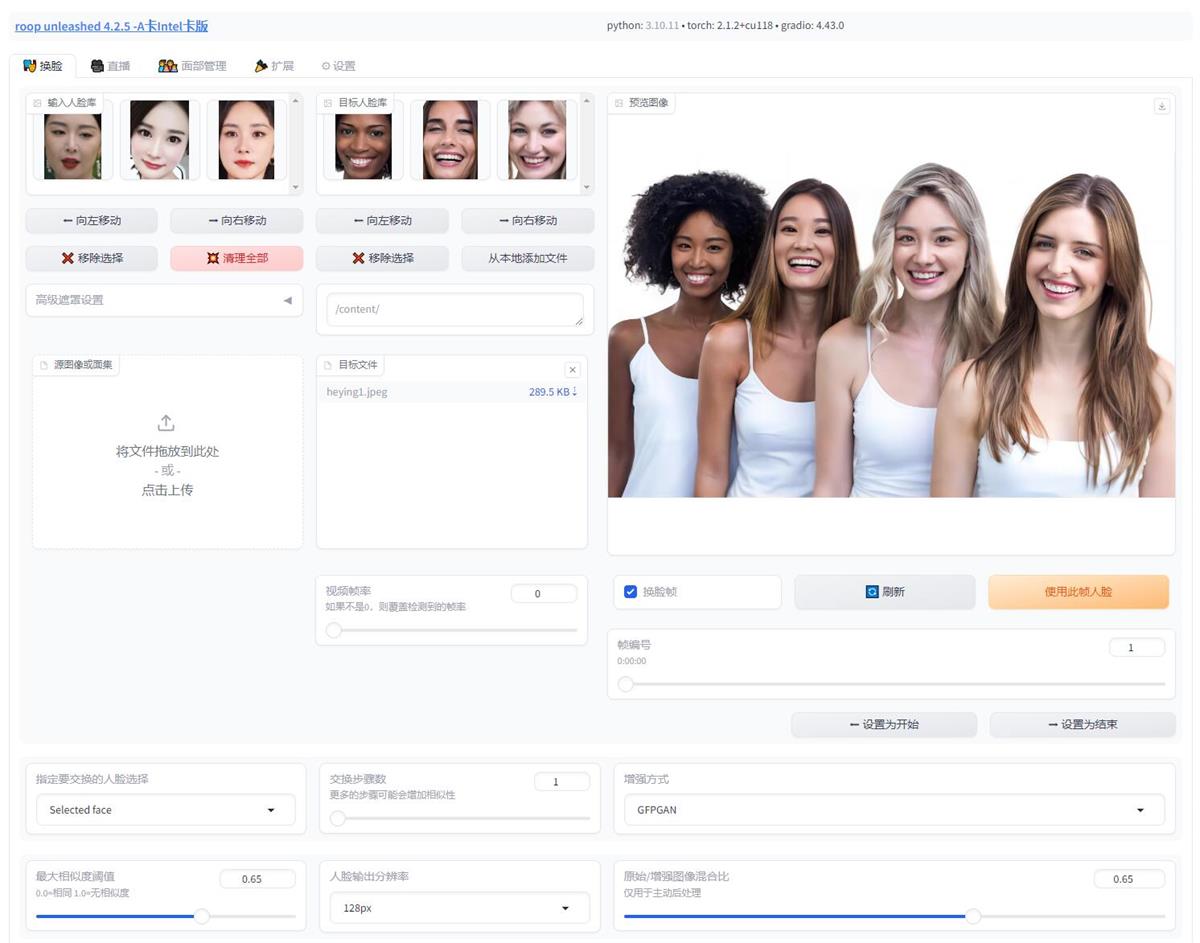
Task: Select the third blonde target face thumbnail
Action: (x=537, y=140)
